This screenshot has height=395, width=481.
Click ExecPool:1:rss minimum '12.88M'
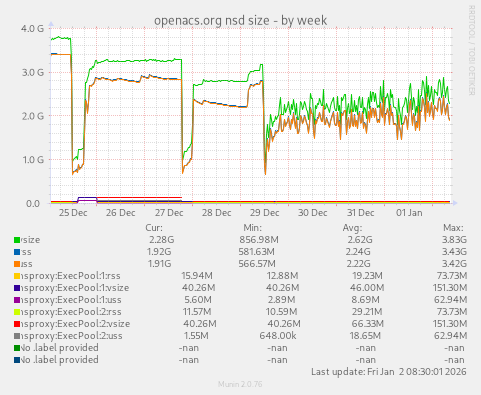[x=282, y=276]
